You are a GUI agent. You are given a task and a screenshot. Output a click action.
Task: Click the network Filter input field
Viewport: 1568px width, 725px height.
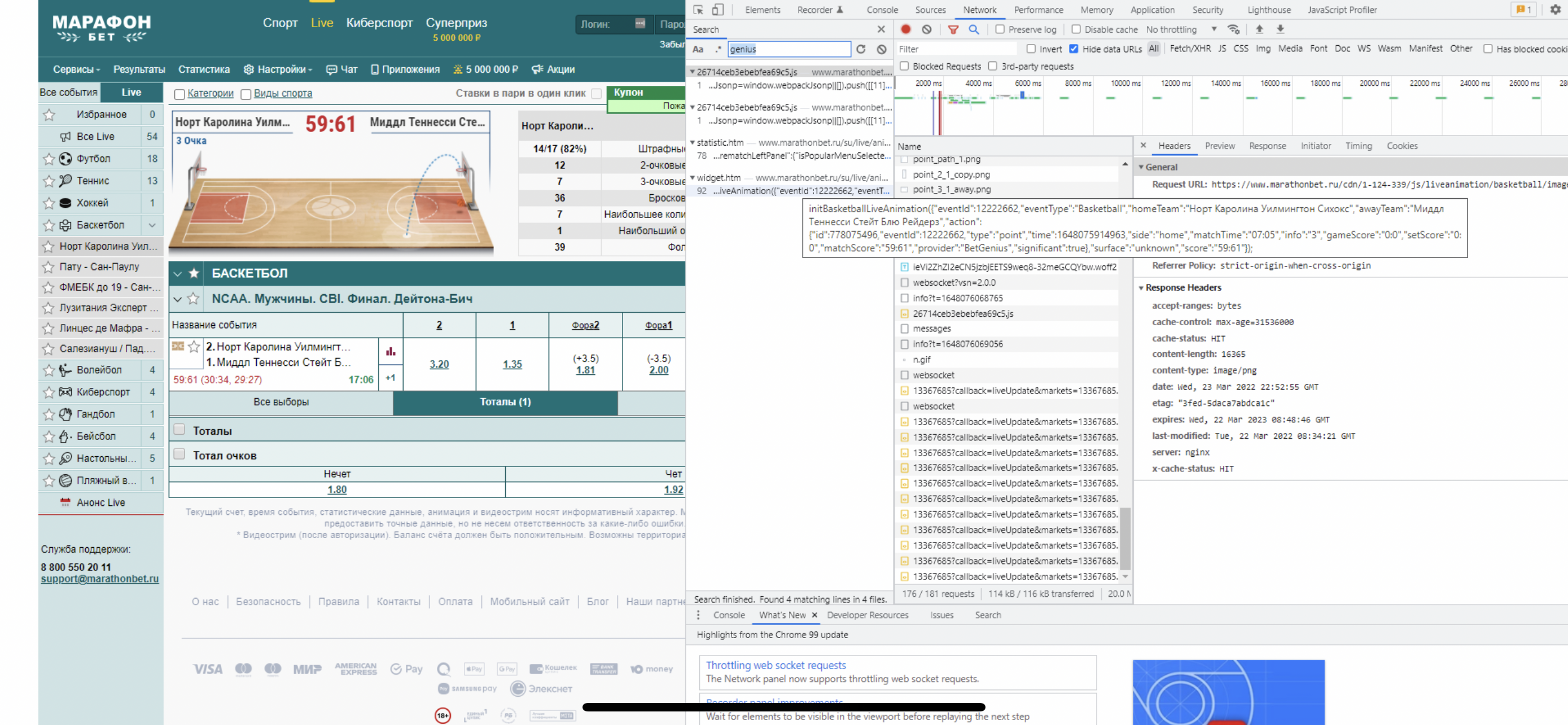pos(956,49)
